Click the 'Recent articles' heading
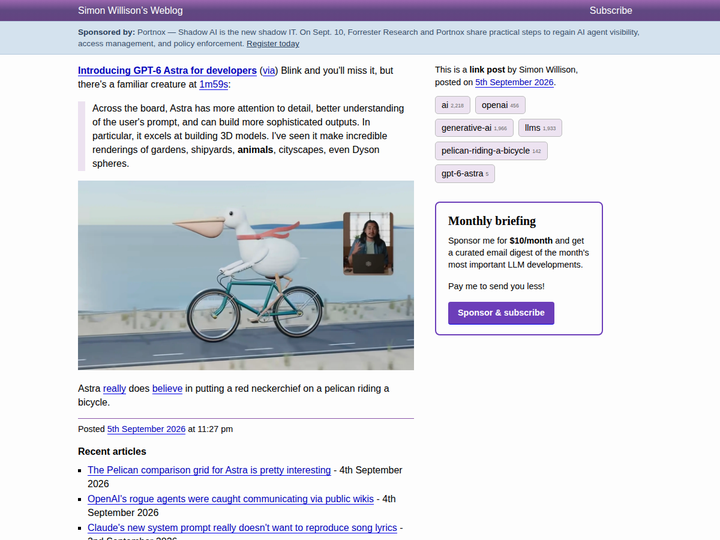 click(x=112, y=452)
